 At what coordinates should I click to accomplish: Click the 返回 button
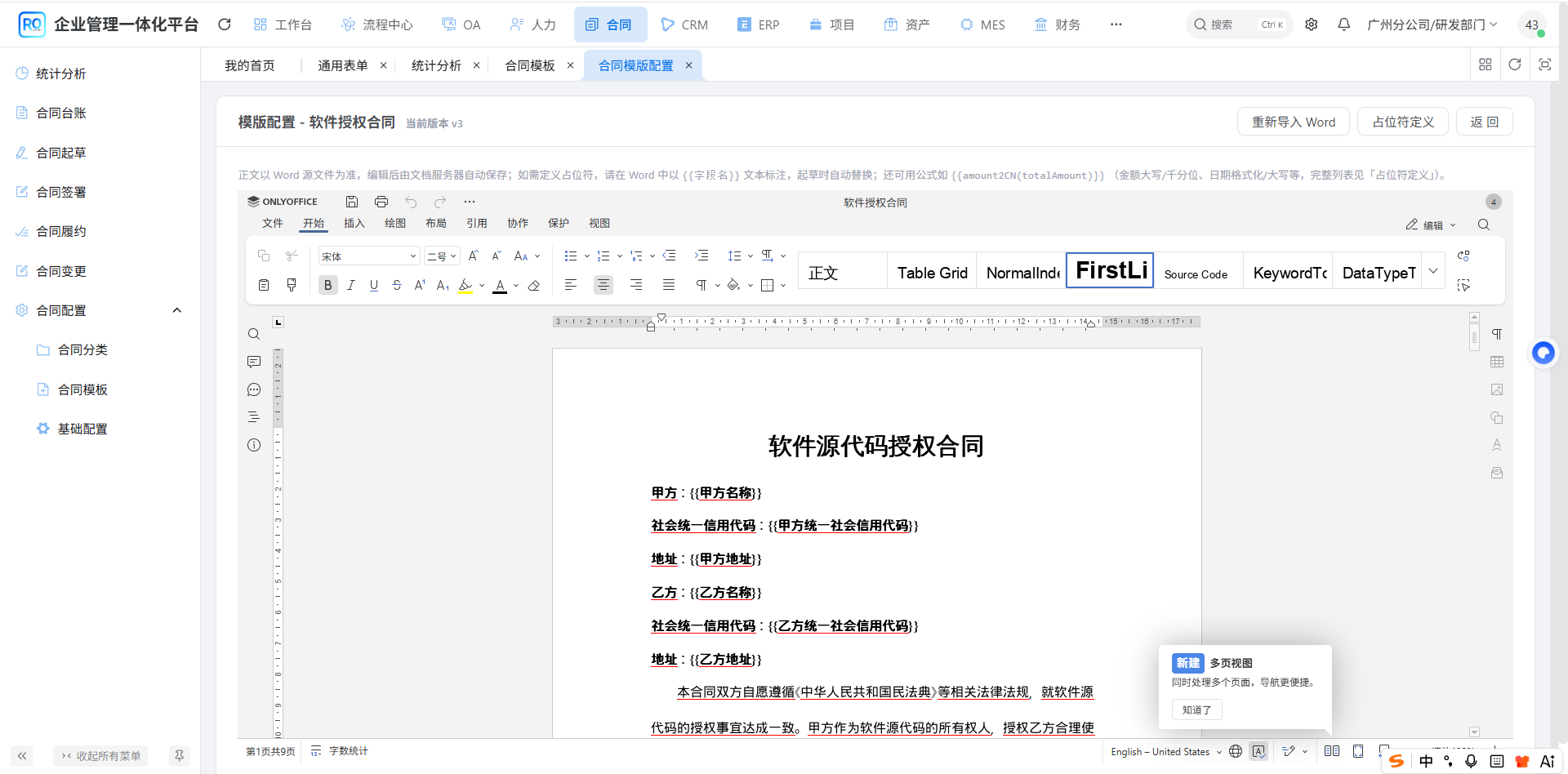[x=1485, y=122]
